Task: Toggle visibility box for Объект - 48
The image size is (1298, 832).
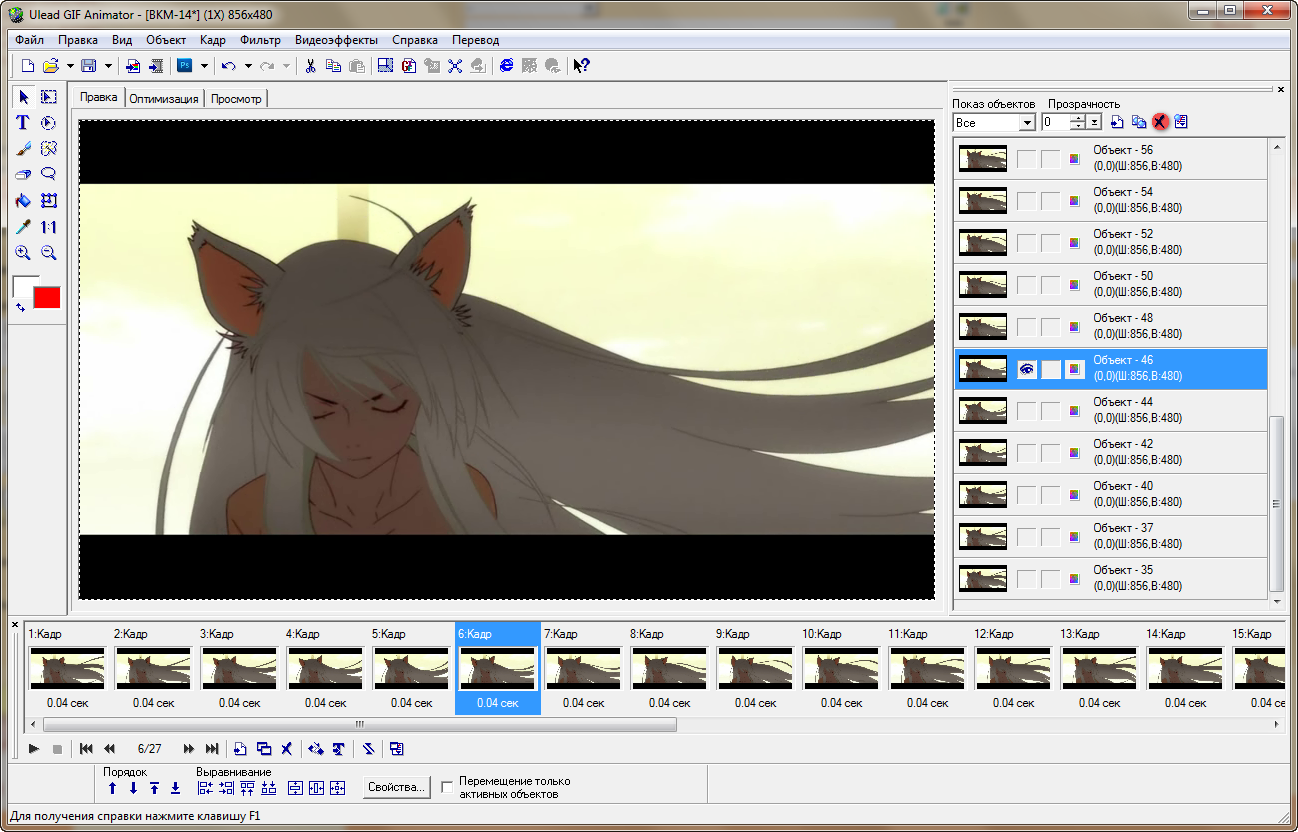Action: [1026, 327]
